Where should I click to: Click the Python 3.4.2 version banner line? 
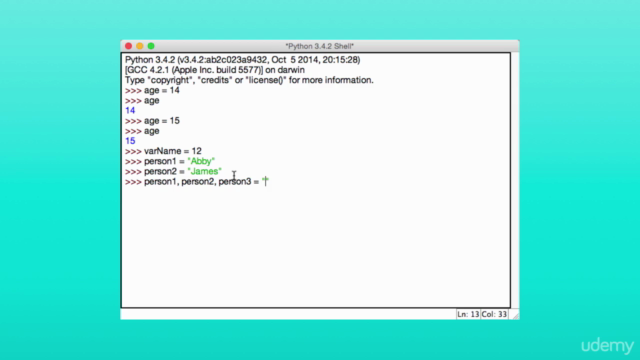click(242, 60)
